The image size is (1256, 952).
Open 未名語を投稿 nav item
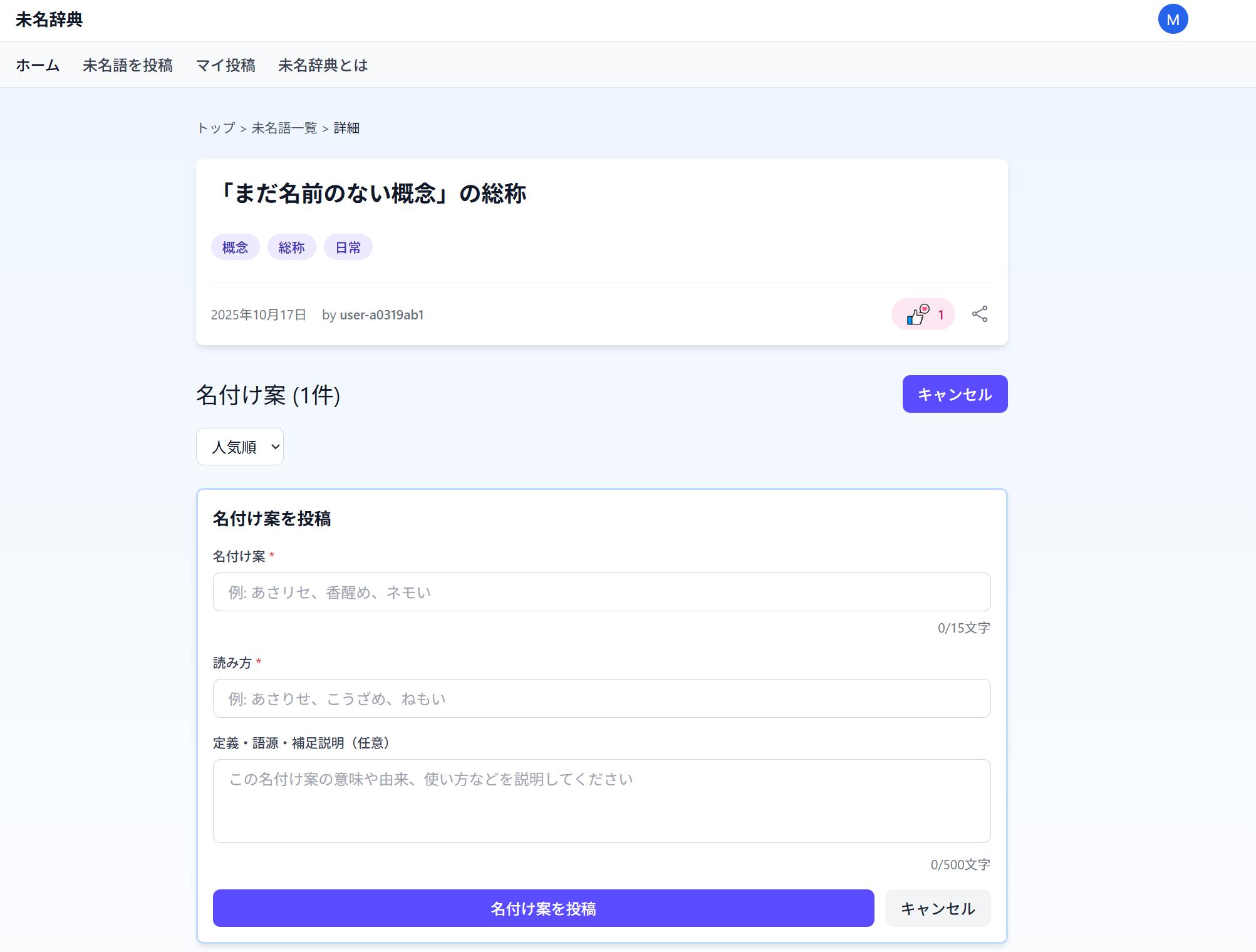point(128,65)
